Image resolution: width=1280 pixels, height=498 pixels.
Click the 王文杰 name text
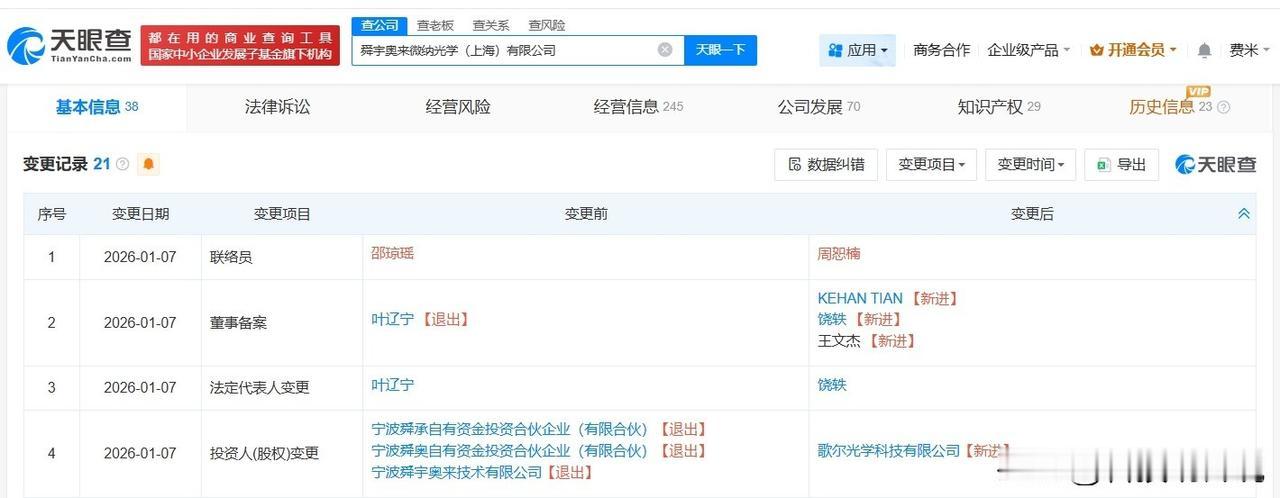(839, 341)
